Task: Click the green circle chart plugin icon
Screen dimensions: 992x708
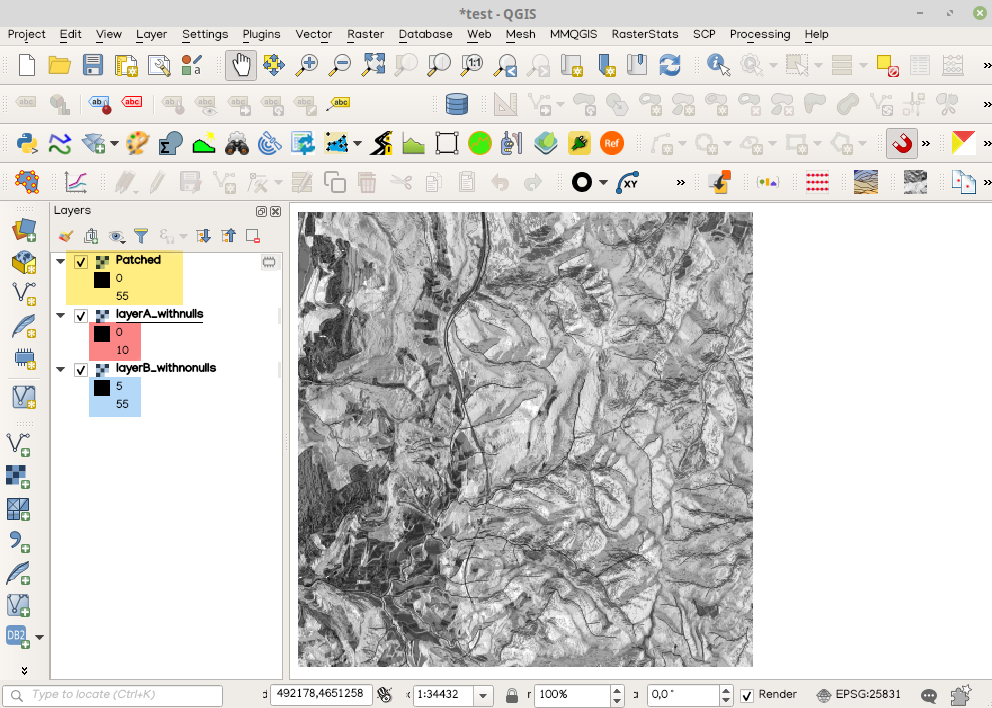Action: click(x=480, y=144)
